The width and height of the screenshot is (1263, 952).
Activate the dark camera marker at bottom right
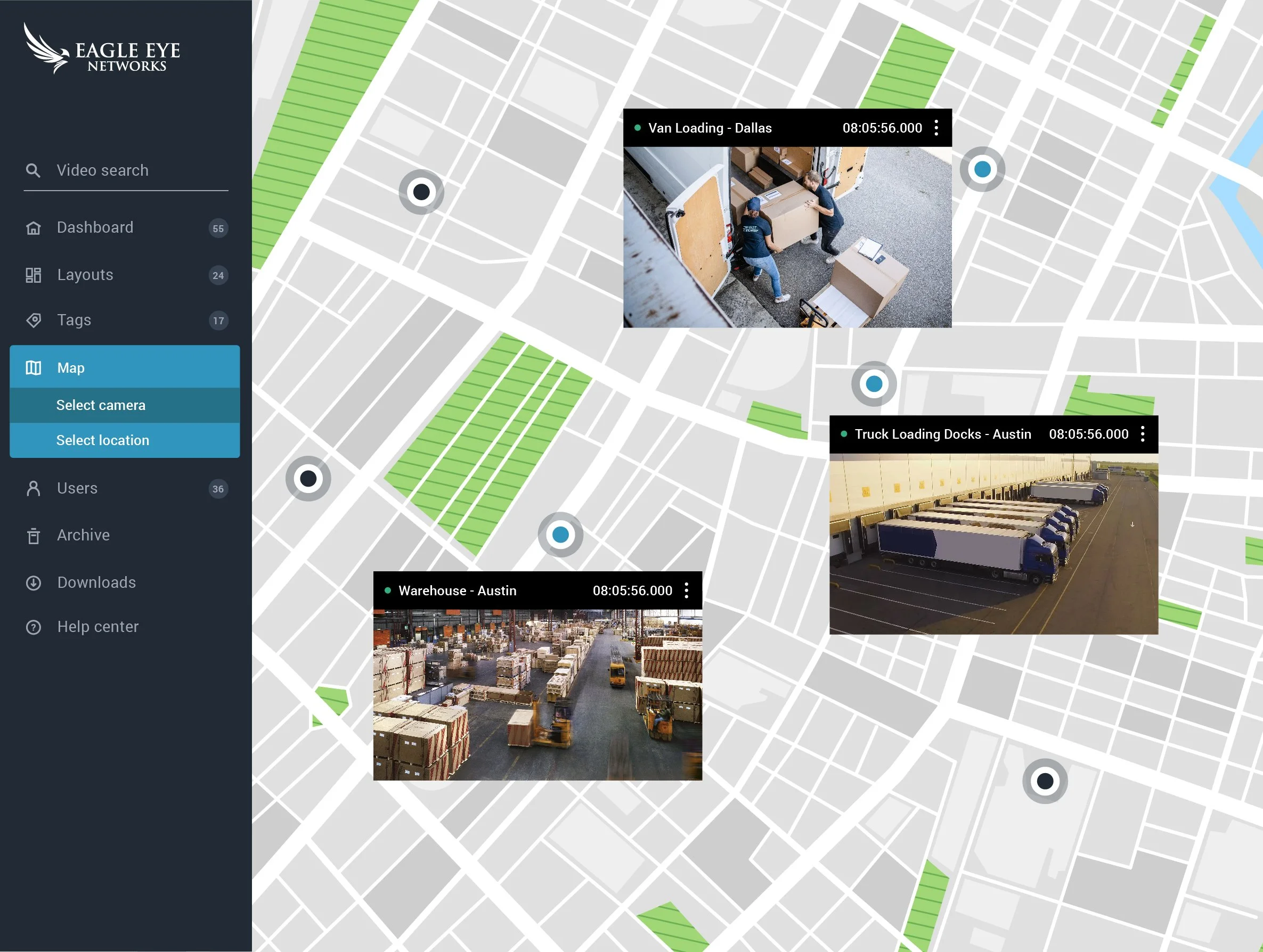point(1045,781)
